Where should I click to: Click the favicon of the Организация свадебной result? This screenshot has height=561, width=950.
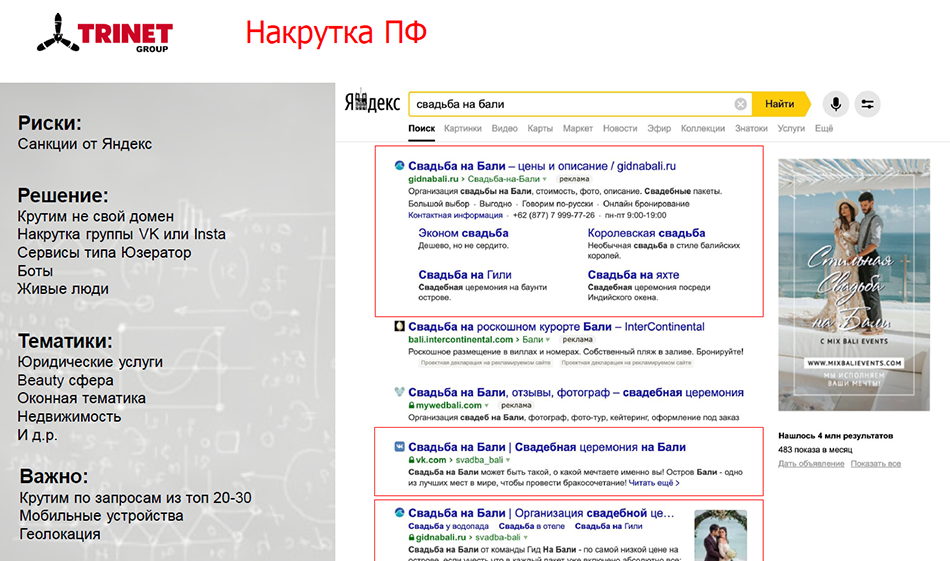point(399,513)
